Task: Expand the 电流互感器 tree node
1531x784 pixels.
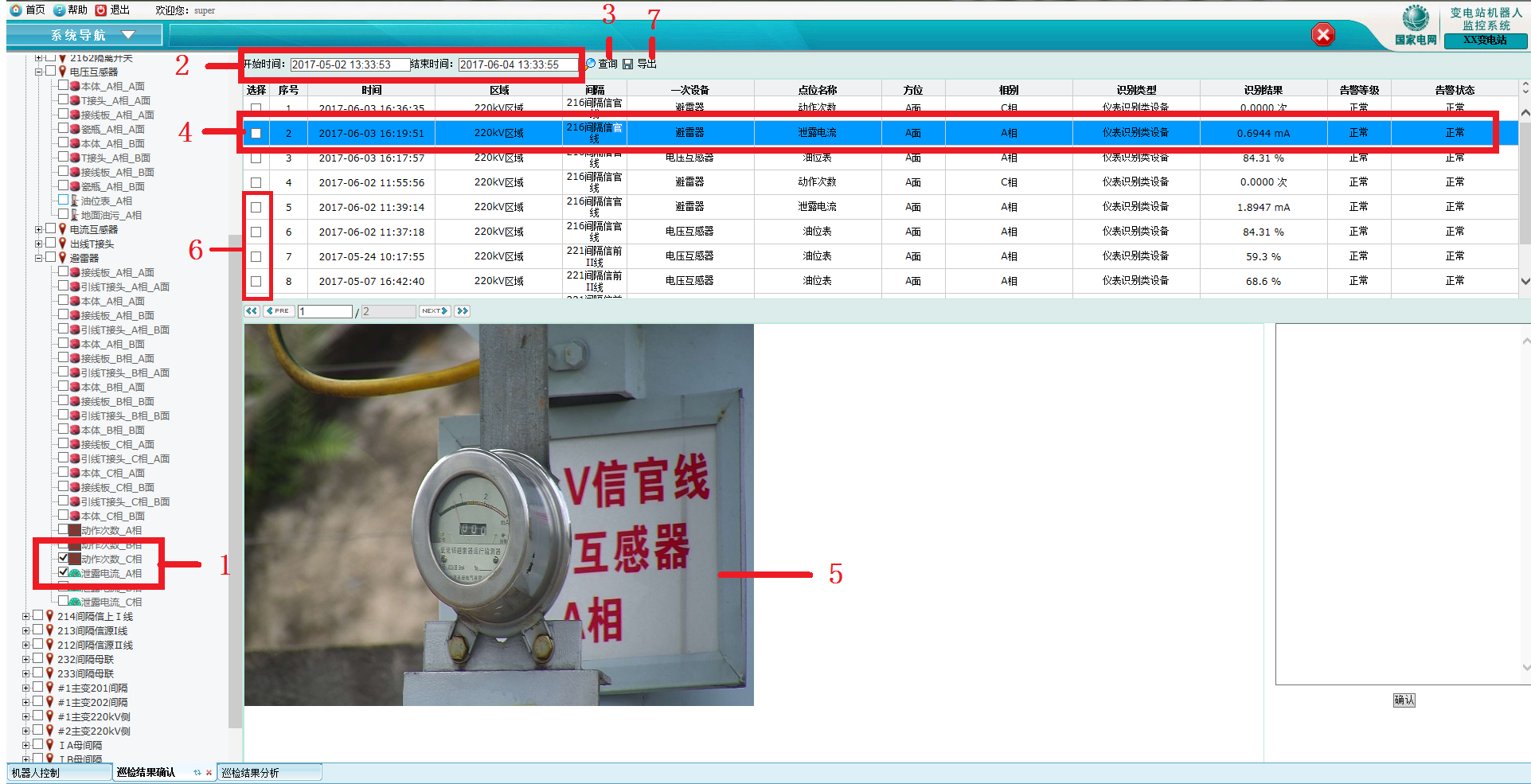Action: coord(38,229)
